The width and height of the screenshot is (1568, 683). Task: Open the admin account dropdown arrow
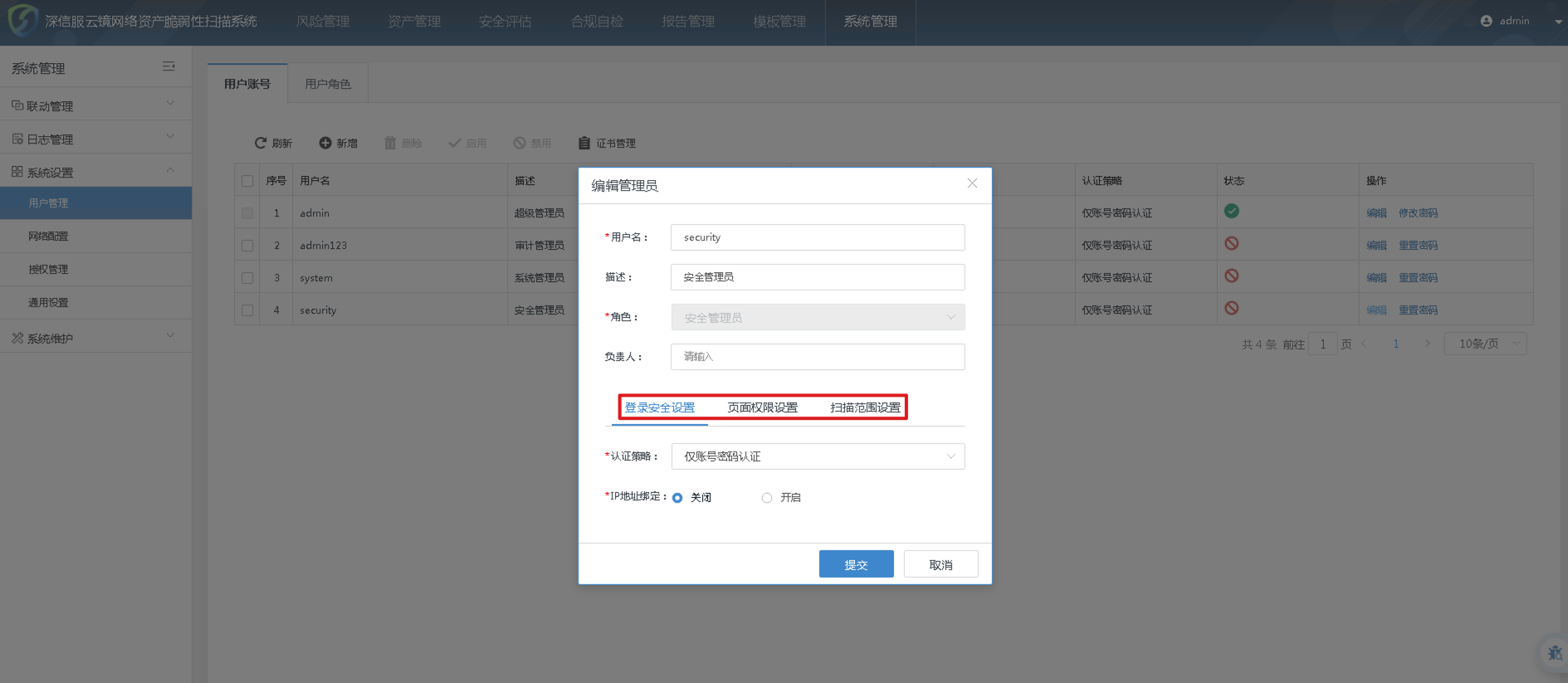(1558, 22)
